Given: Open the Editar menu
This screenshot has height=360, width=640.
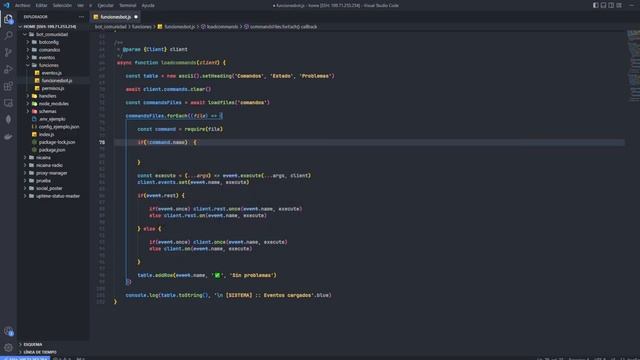Looking at the screenshot, I should tap(41, 5).
